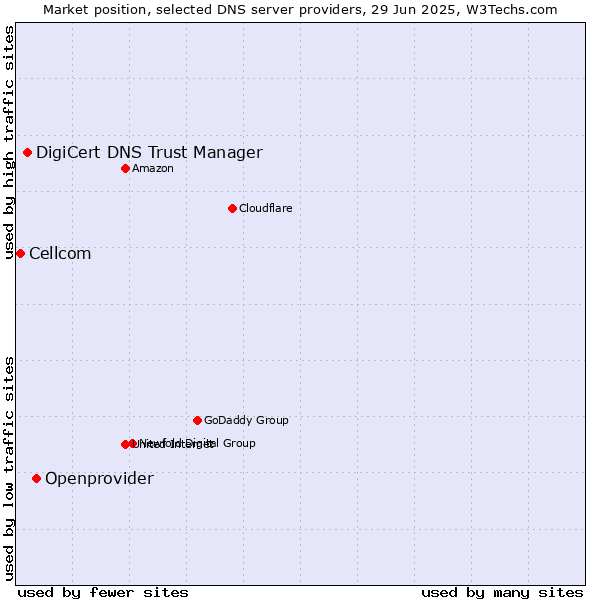
Task: Select the Openprovider red marker
Action: tap(37, 479)
